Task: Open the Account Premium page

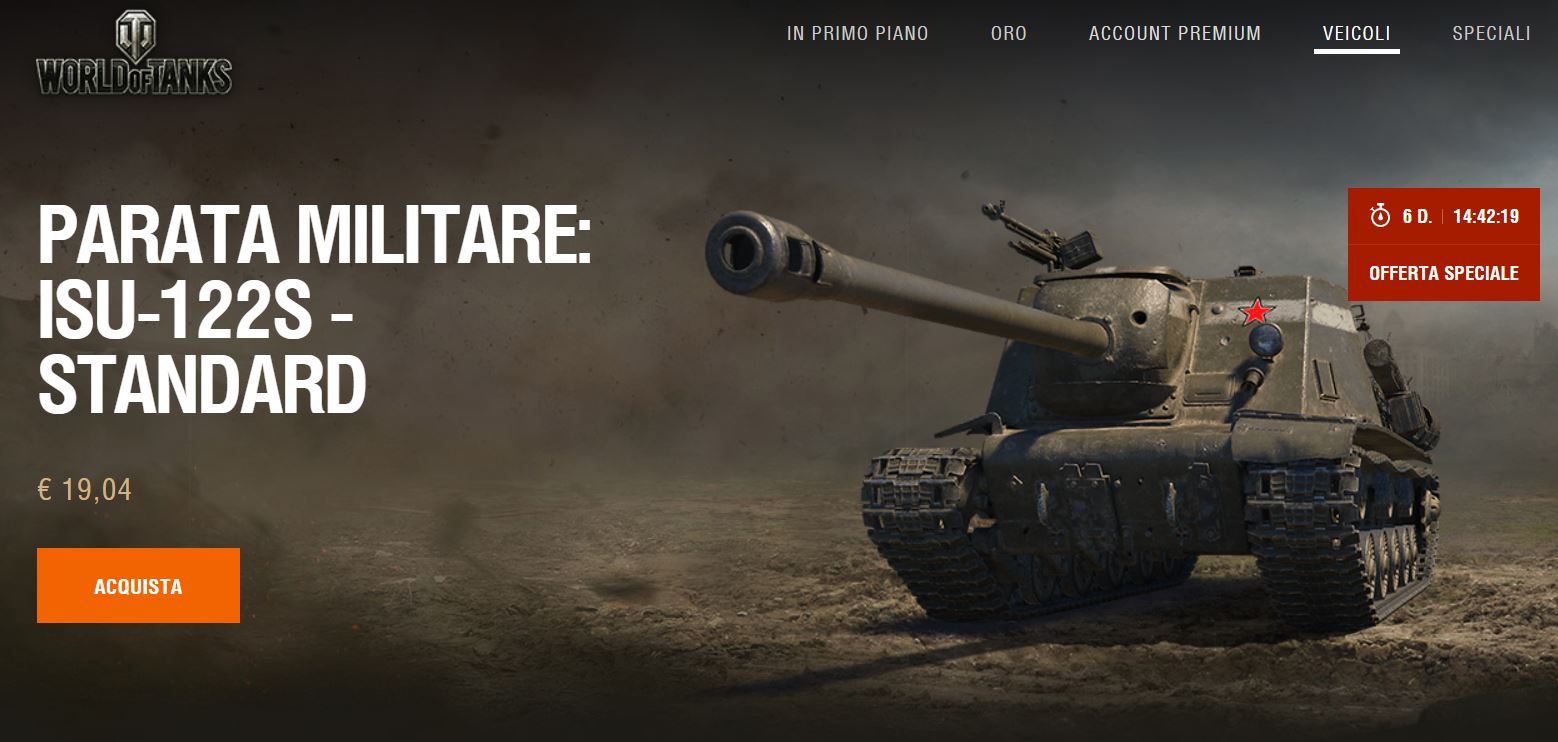Action: [1175, 33]
